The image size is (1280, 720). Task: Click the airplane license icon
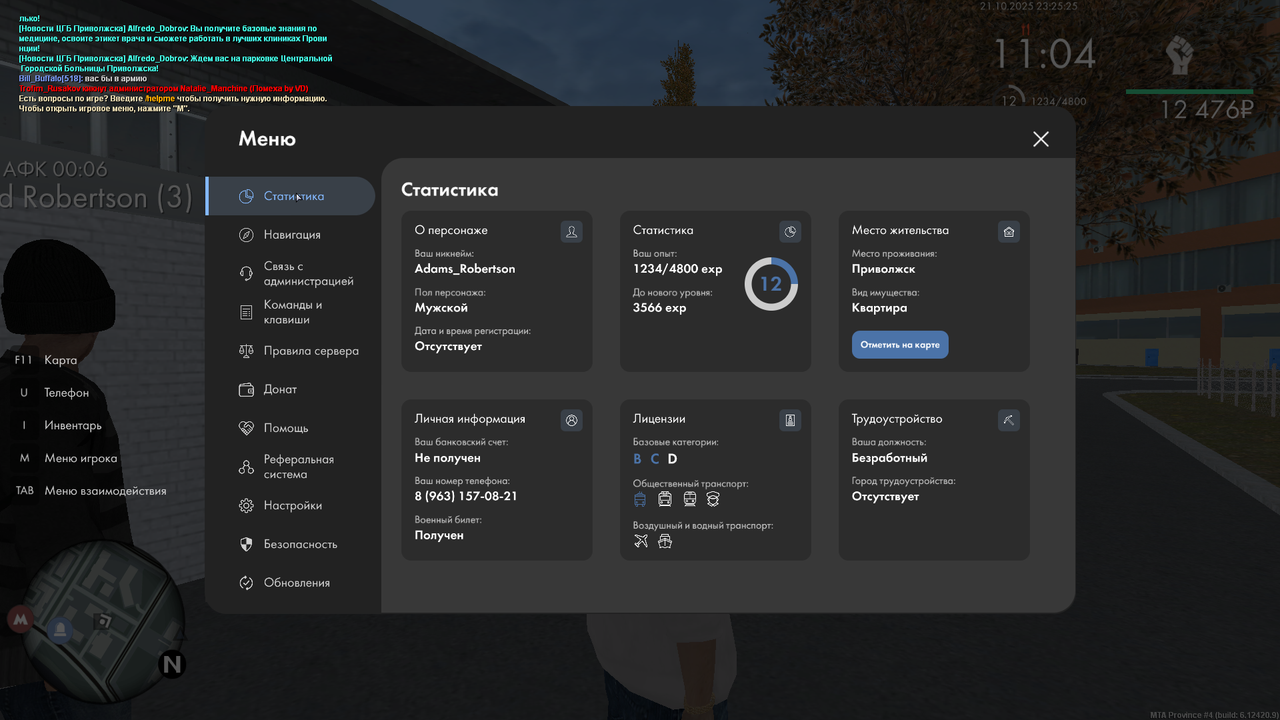click(x=641, y=541)
